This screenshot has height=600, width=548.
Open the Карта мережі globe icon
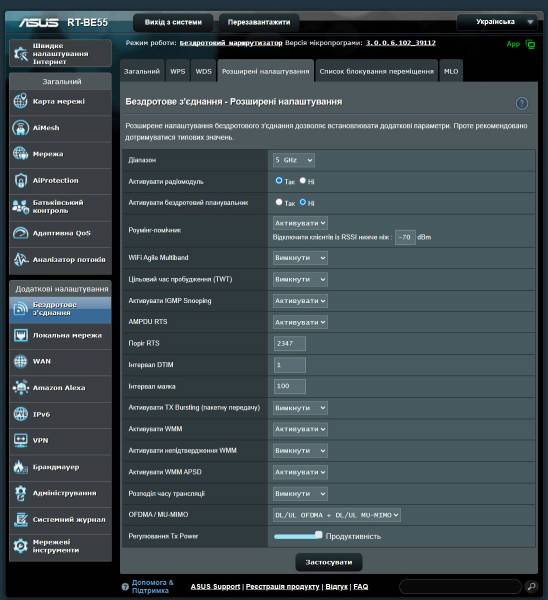click(20, 101)
